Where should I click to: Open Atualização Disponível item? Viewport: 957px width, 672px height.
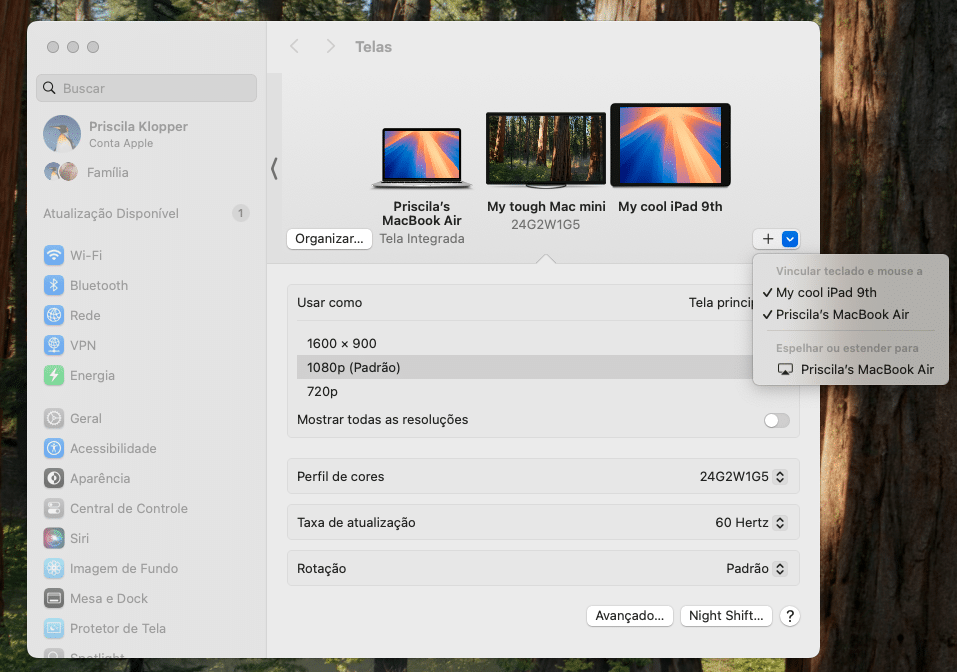[x=146, y=213]
